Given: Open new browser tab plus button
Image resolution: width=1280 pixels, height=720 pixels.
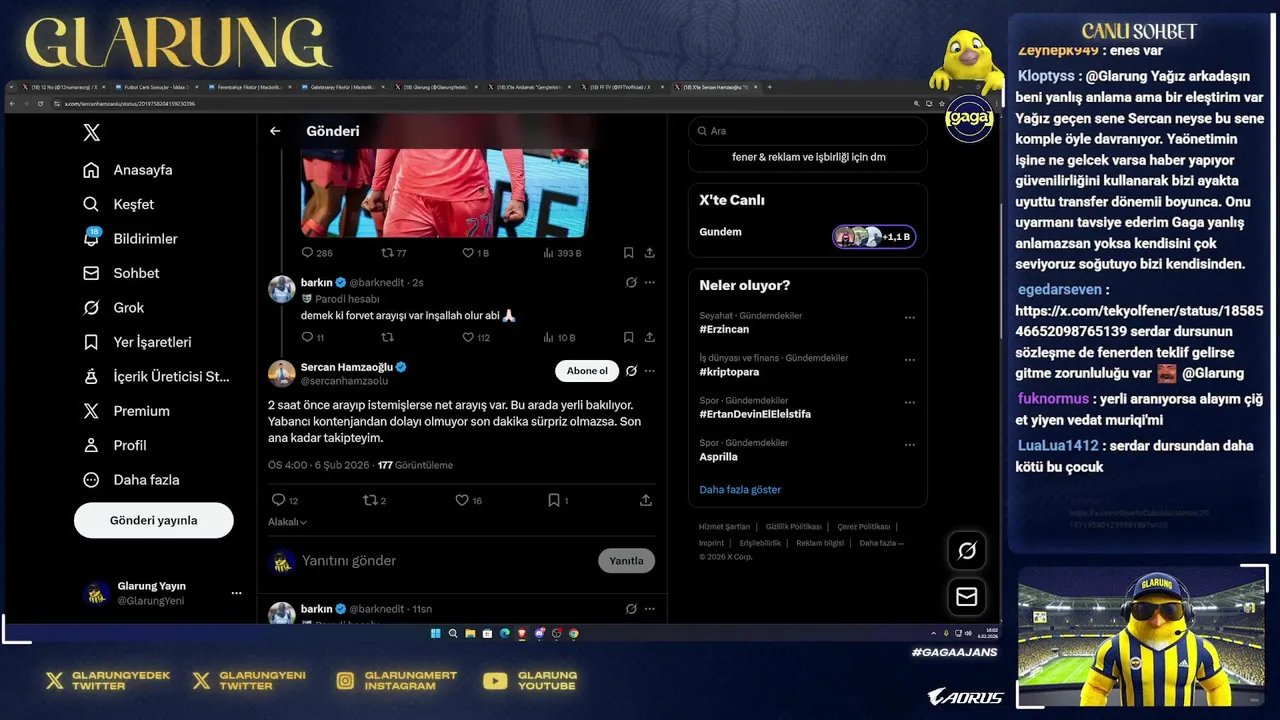Looking at the screenshot, I should (x=769, y=87).
